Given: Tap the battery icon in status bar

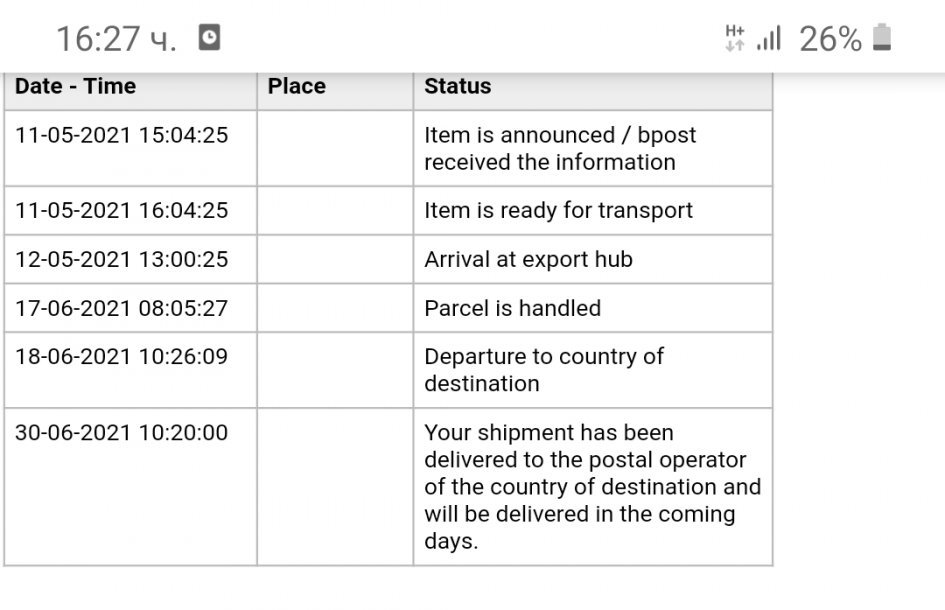Looking at the screenshot, I should pyautogui.click(x=881, y=38).
